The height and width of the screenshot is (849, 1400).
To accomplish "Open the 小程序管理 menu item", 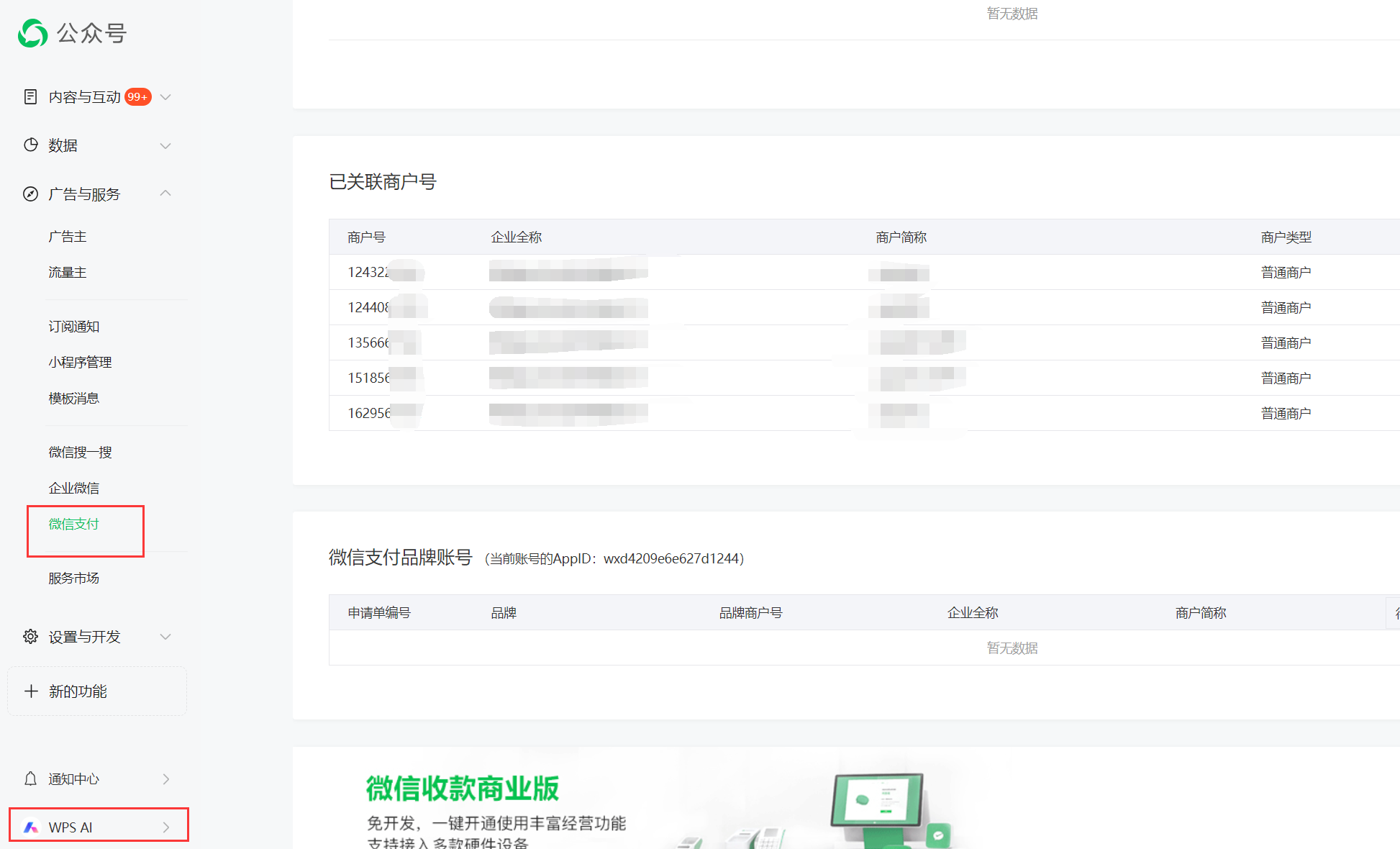I will click(x=80, y=362).
